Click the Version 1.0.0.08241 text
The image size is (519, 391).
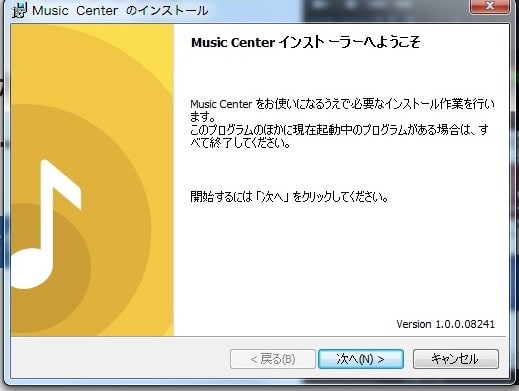pyautogui.click(x=446, y=324)
